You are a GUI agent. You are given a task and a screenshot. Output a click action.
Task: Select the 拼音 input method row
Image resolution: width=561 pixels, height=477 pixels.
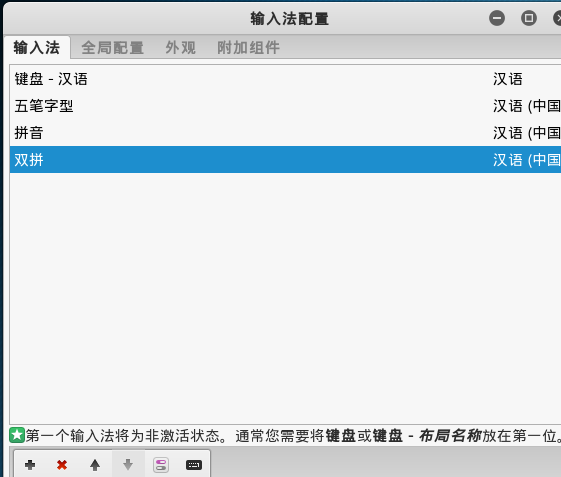[285, 133]
